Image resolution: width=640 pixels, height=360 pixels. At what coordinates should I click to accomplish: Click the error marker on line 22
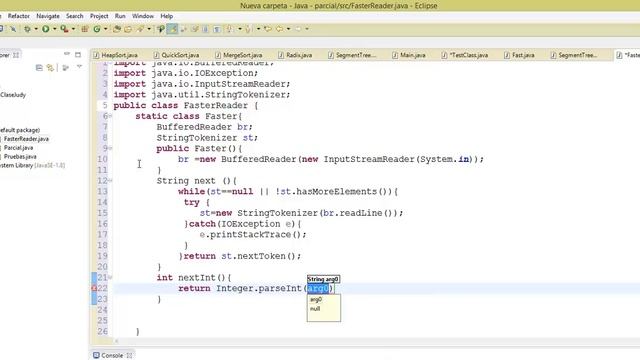coord(94,288)
